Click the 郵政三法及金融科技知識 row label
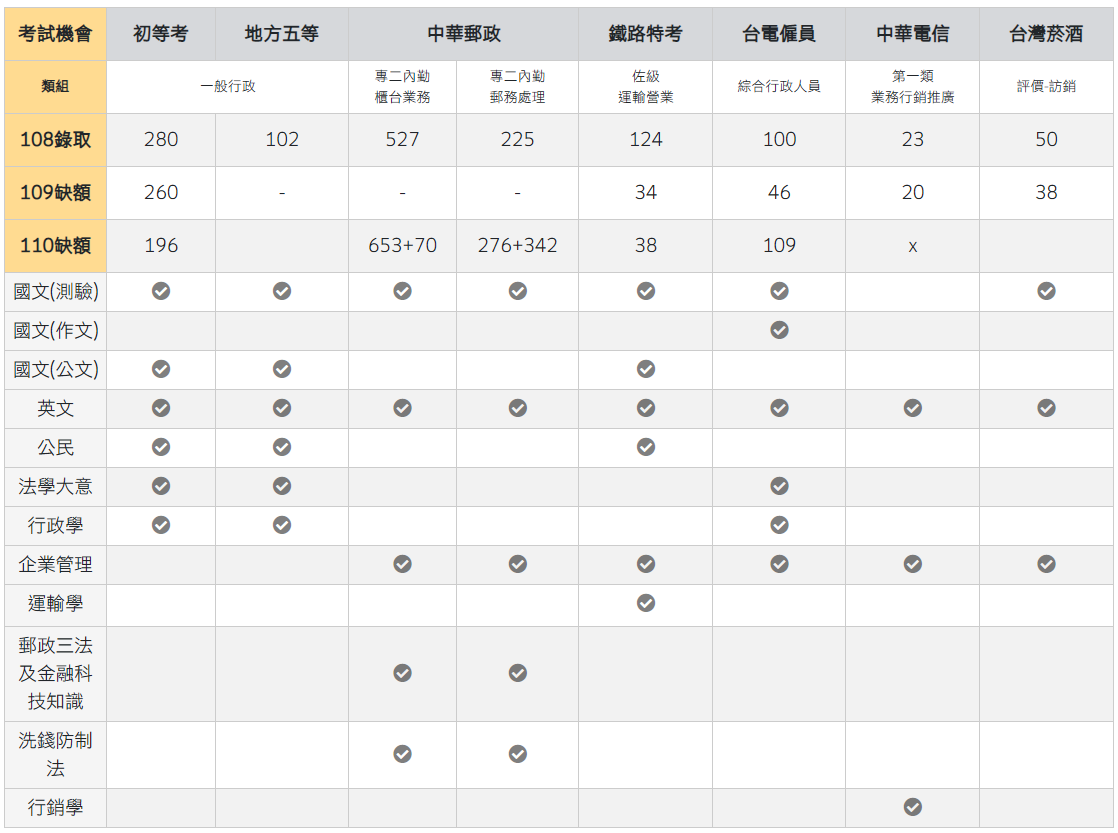This screenshot has height=833, width=1118. coord(56,674)
